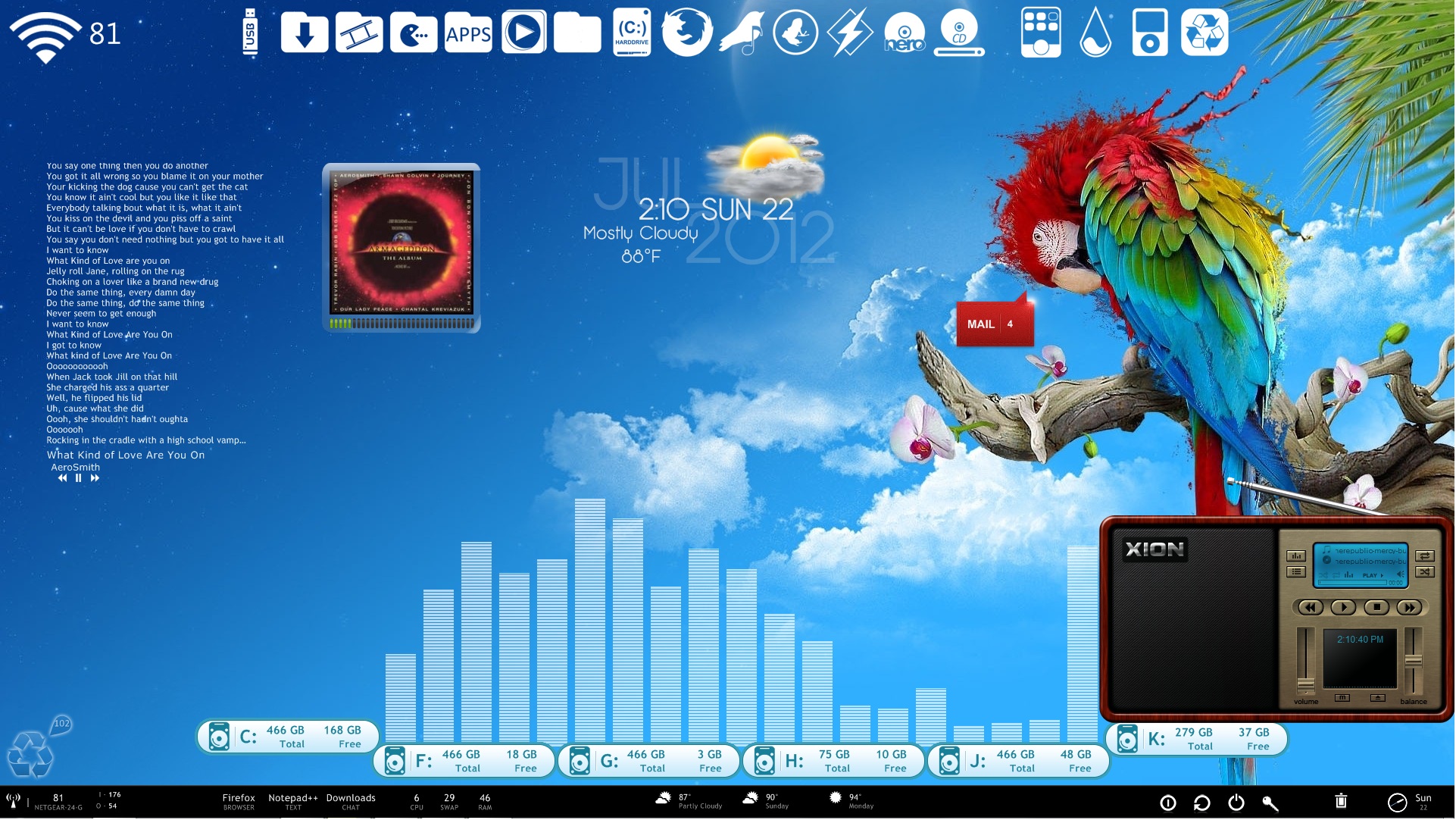
Task: Click Notepad++ TEXT in bottom bar
Action: (292, 802)
